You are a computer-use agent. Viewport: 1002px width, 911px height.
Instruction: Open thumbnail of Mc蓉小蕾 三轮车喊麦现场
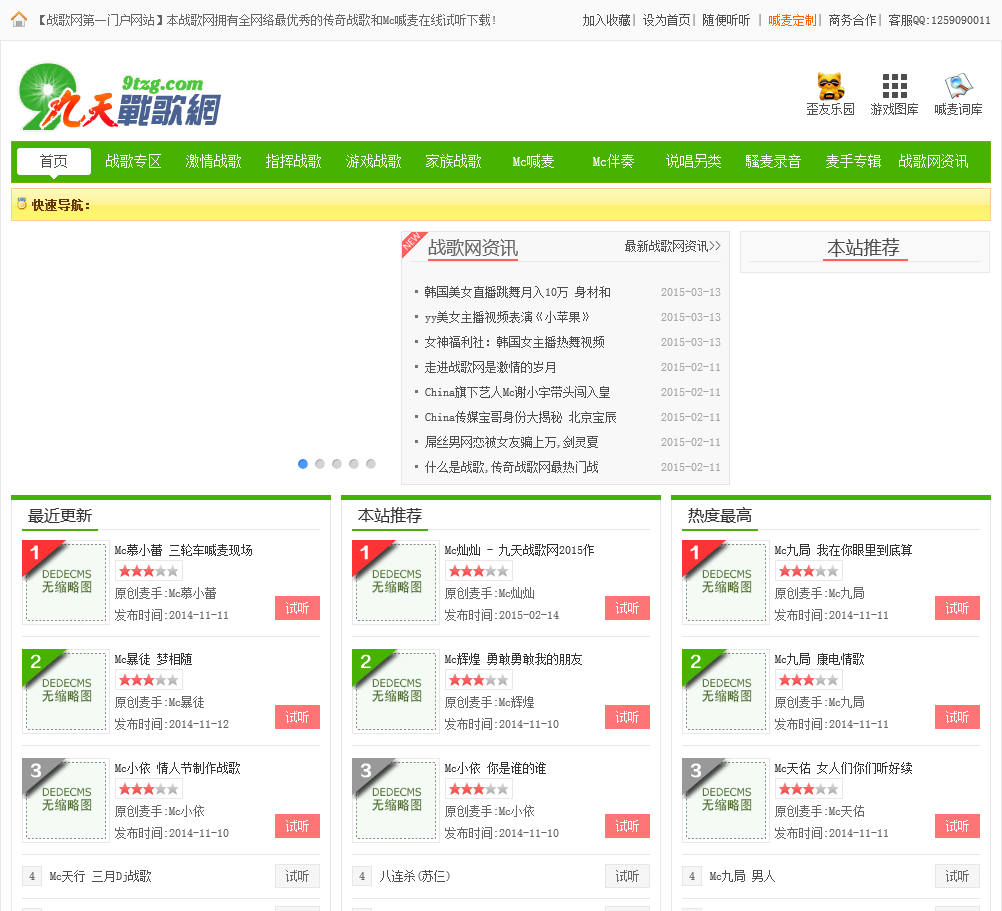tap(65, 582)
